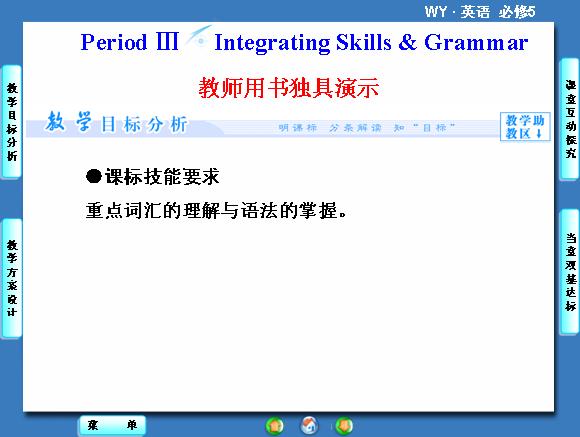The height and width of the screenshot is (437, 580).
Task: Click the green down-arrow next-page icon
Action: point(344,426)
